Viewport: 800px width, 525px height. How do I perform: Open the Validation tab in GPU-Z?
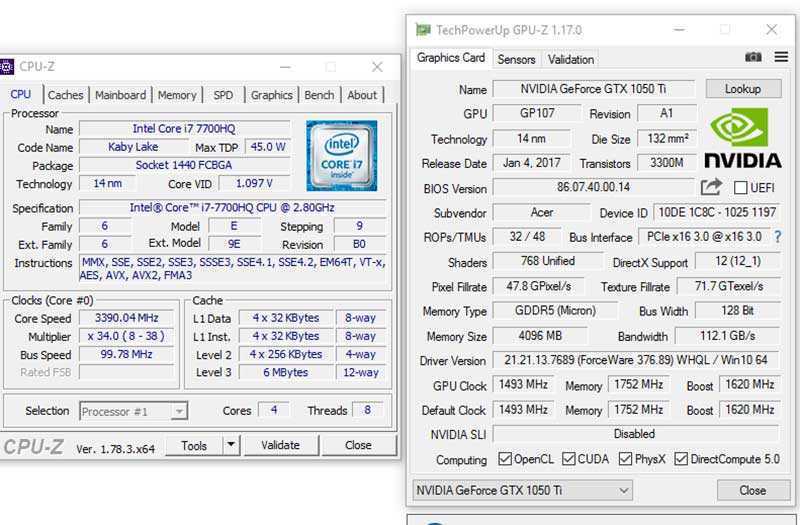(x=571, y=59)
